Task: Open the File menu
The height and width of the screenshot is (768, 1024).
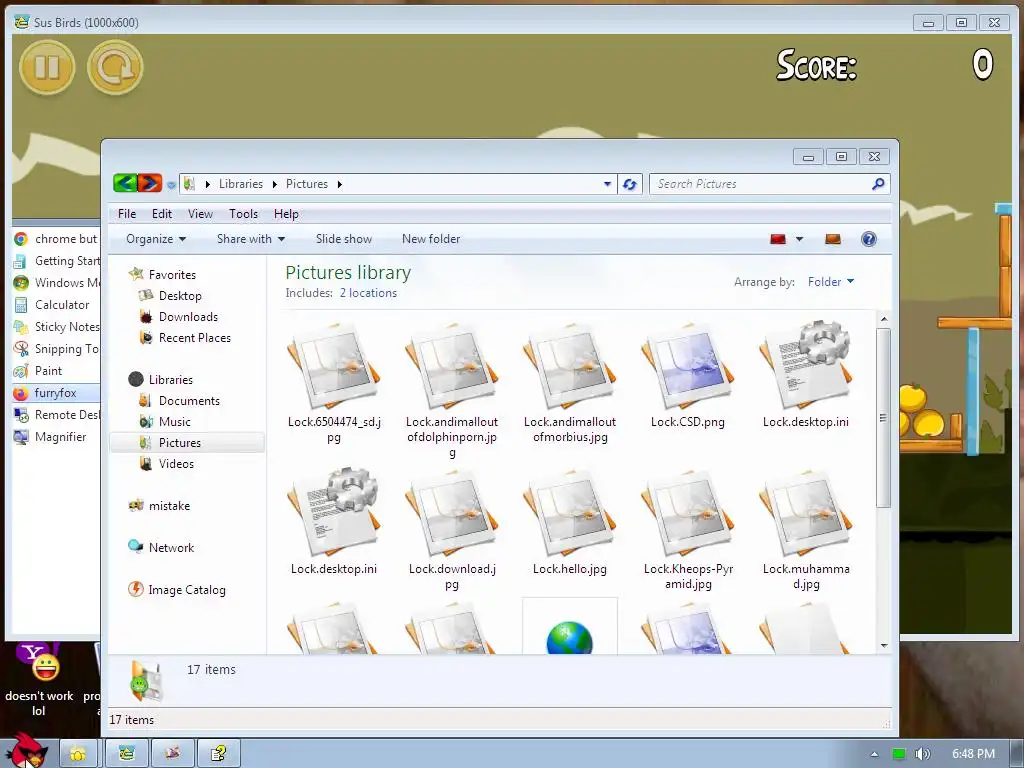Action: pyautogui.click(x=127, y=214)
